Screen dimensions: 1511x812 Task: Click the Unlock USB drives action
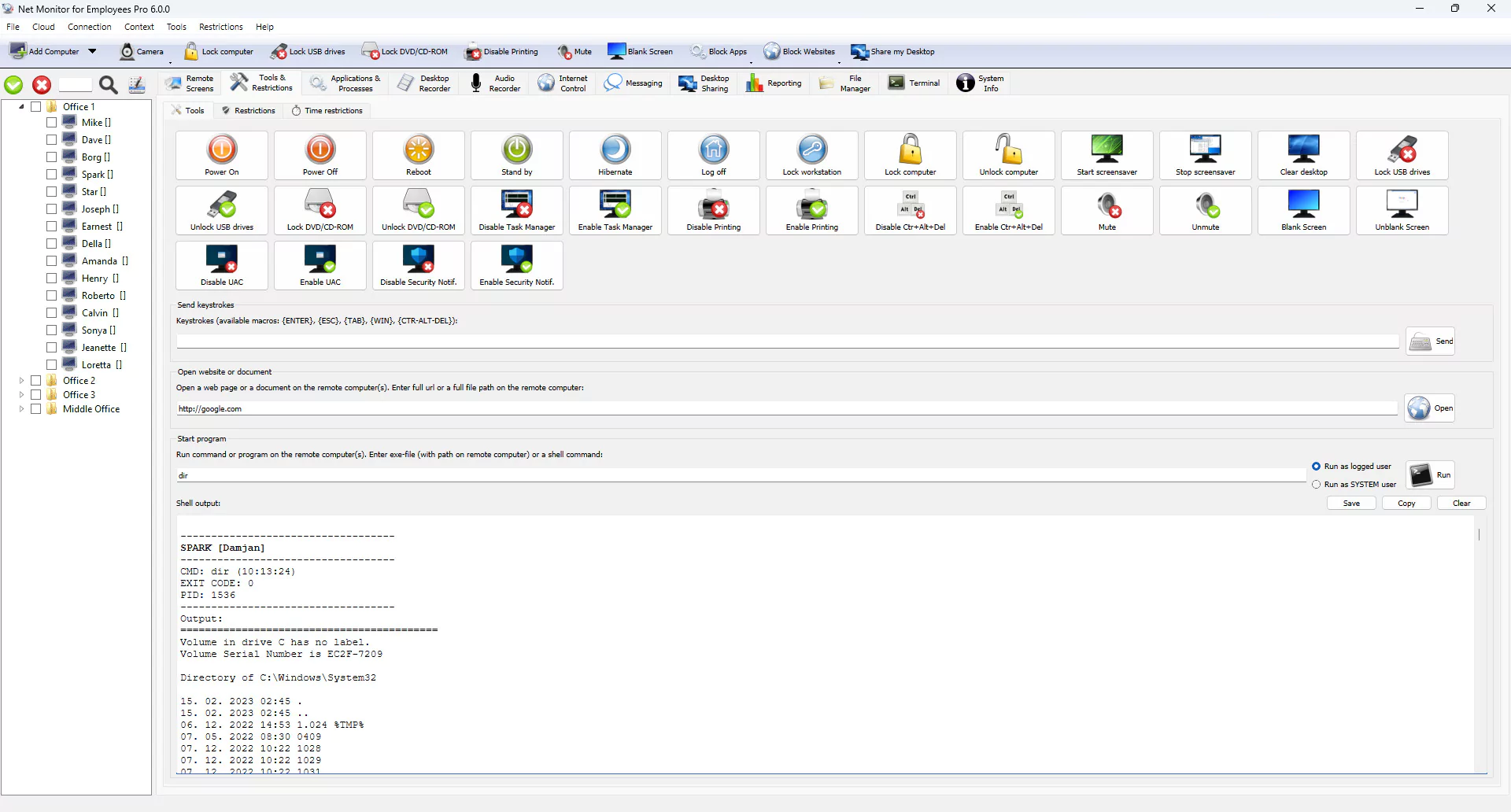coord(221,210)
